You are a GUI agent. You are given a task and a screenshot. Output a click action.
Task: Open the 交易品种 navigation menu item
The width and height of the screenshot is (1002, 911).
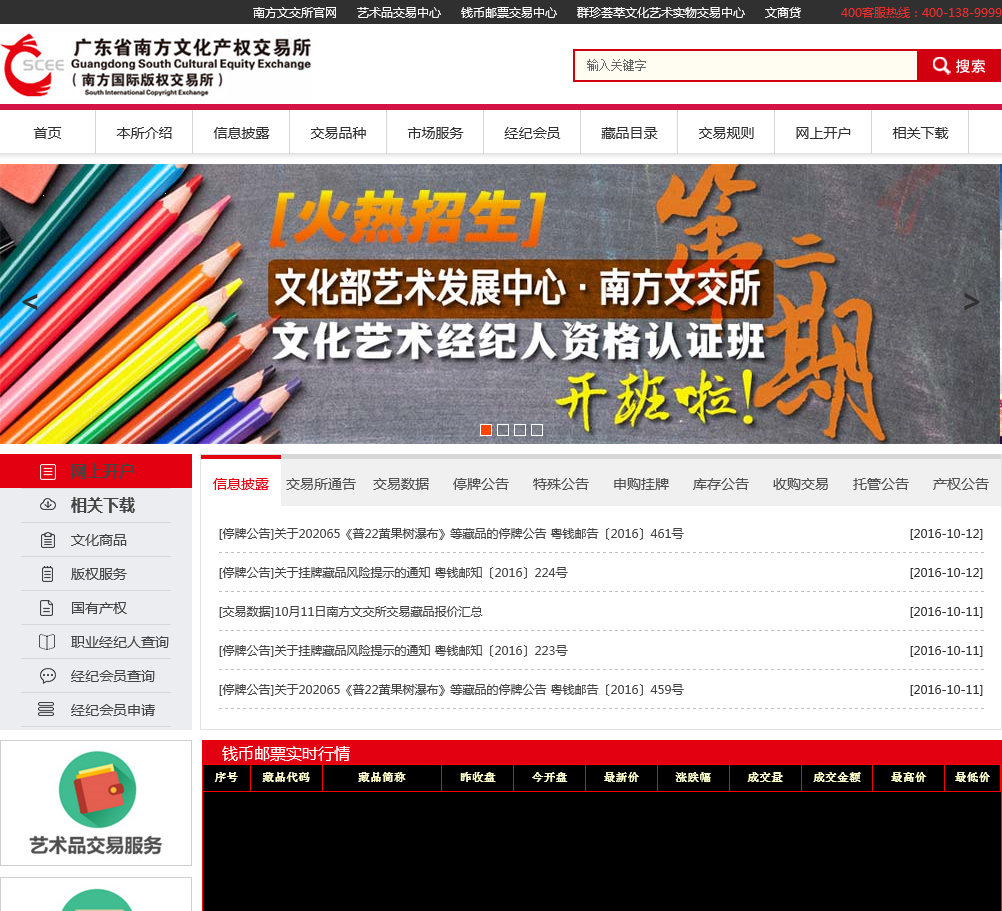click(x=338, y=133)
